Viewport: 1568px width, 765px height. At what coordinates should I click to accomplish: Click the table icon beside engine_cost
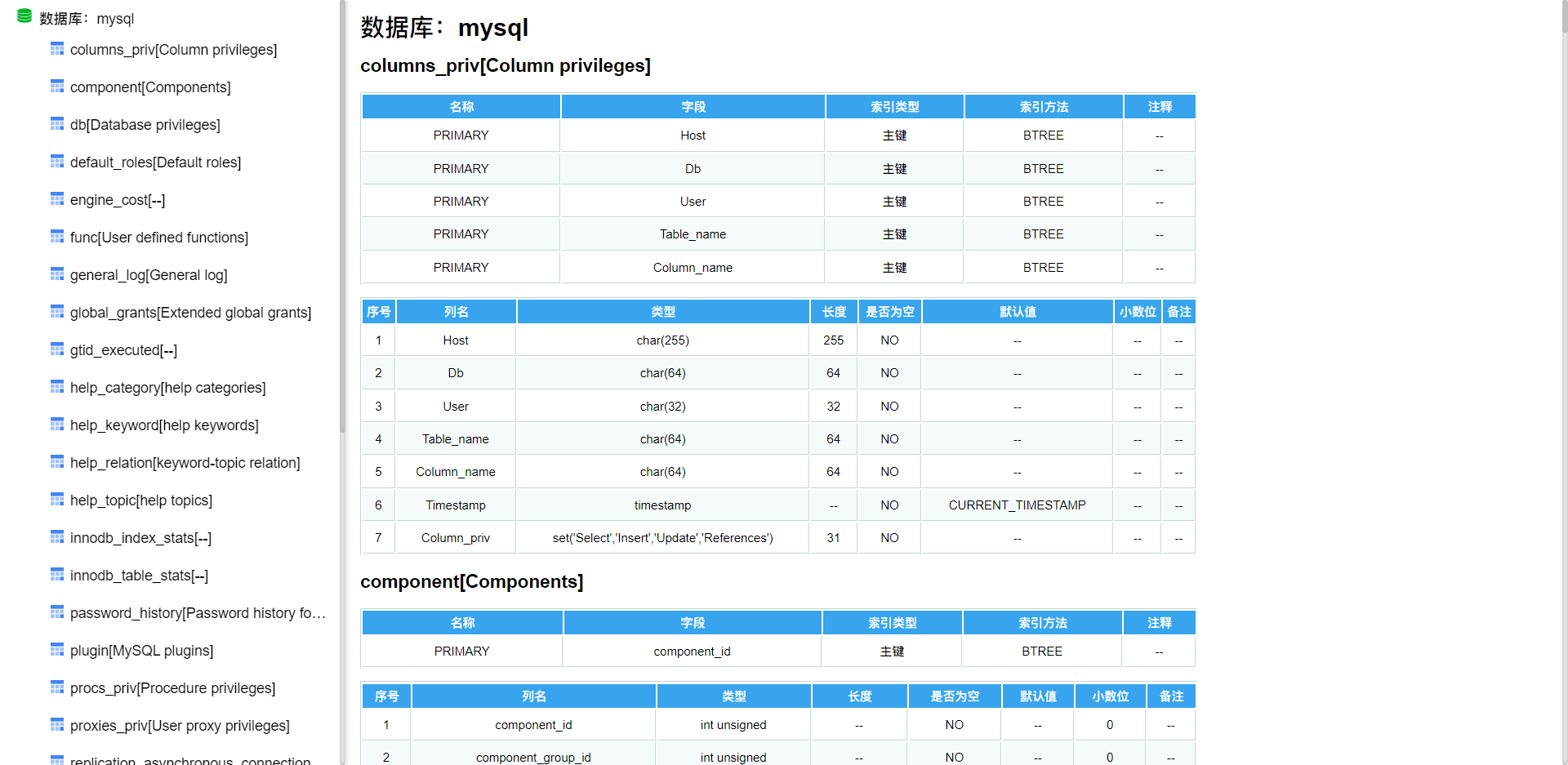56,198
